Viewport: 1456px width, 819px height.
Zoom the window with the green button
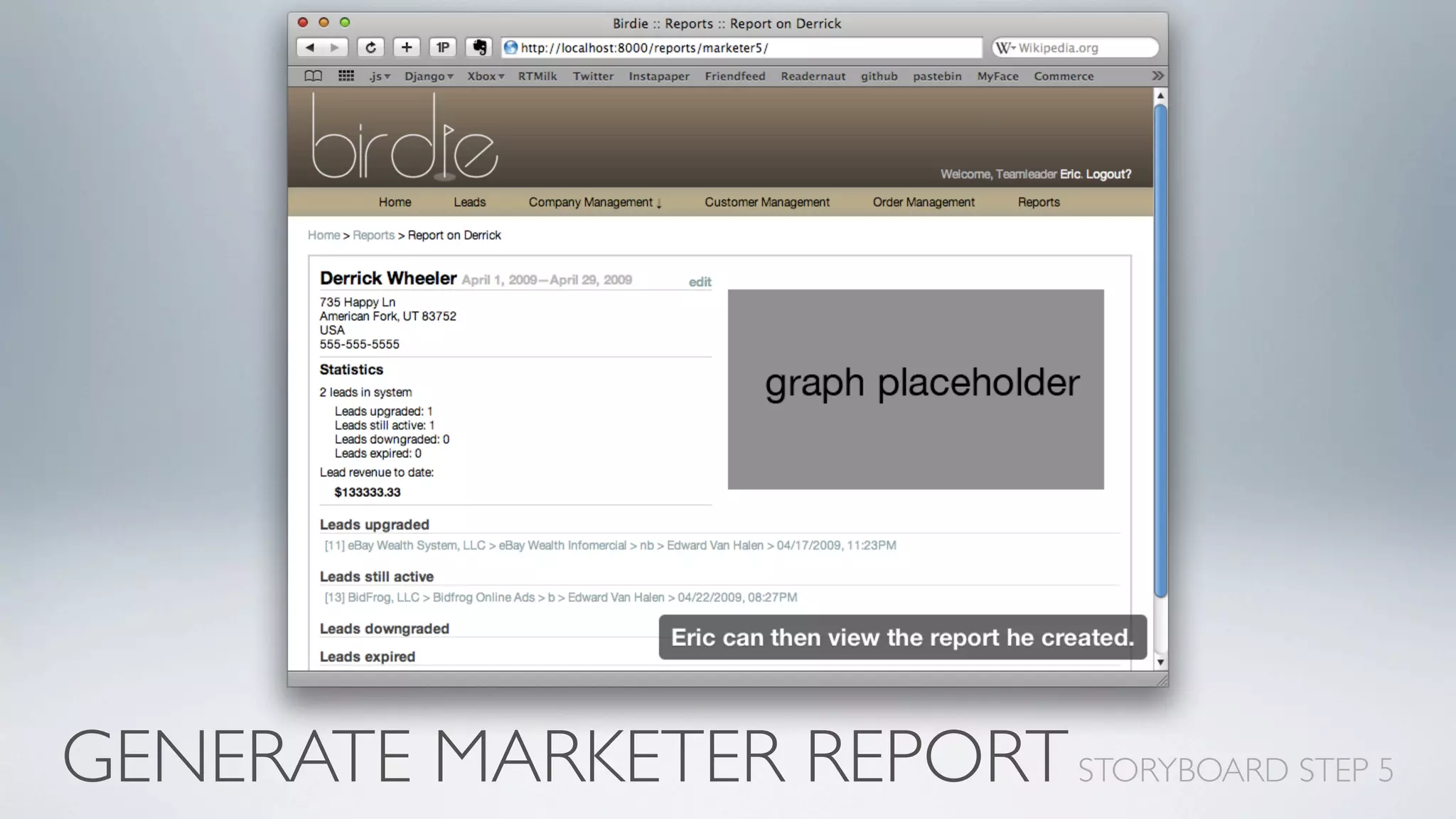[x=345, y=23]
